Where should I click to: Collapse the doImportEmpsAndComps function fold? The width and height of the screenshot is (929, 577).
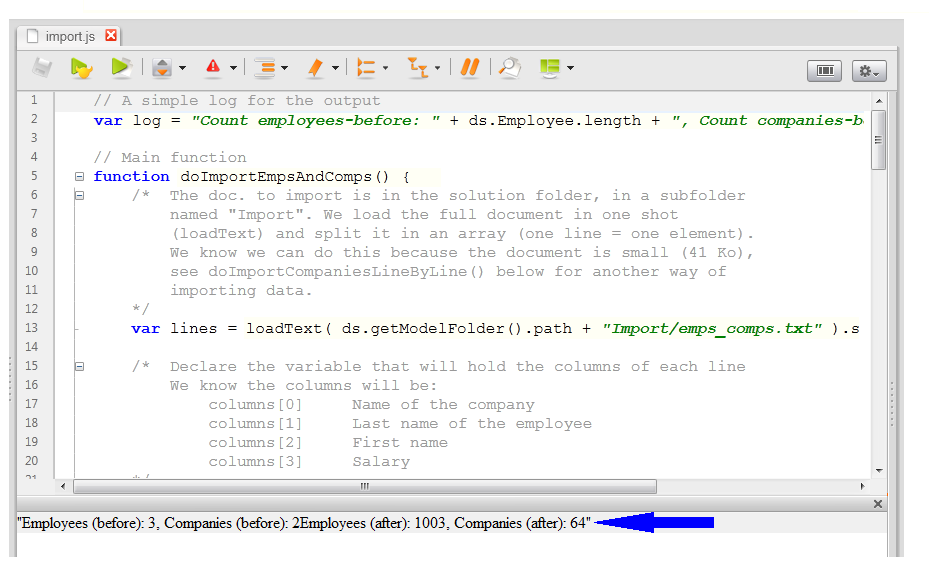(x=79, y=177)
